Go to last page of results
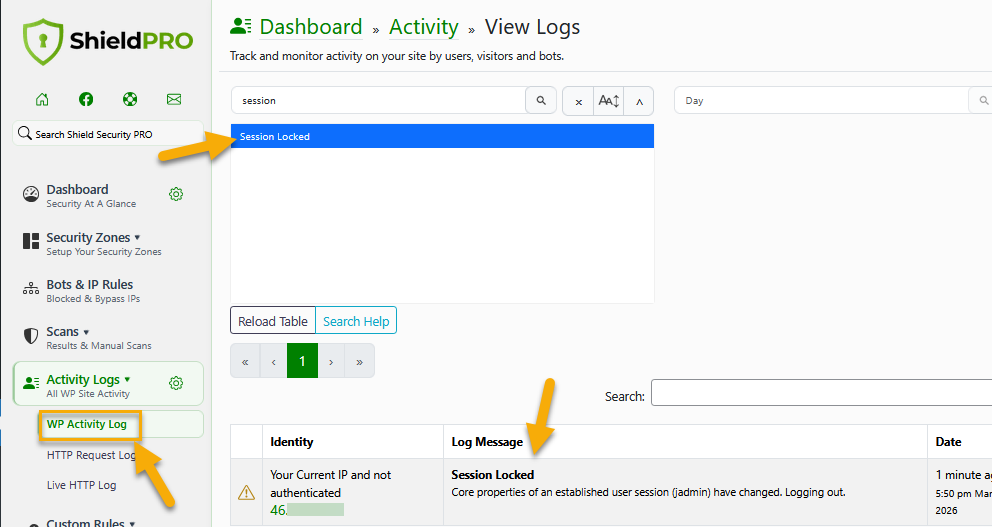 [359, 361]
